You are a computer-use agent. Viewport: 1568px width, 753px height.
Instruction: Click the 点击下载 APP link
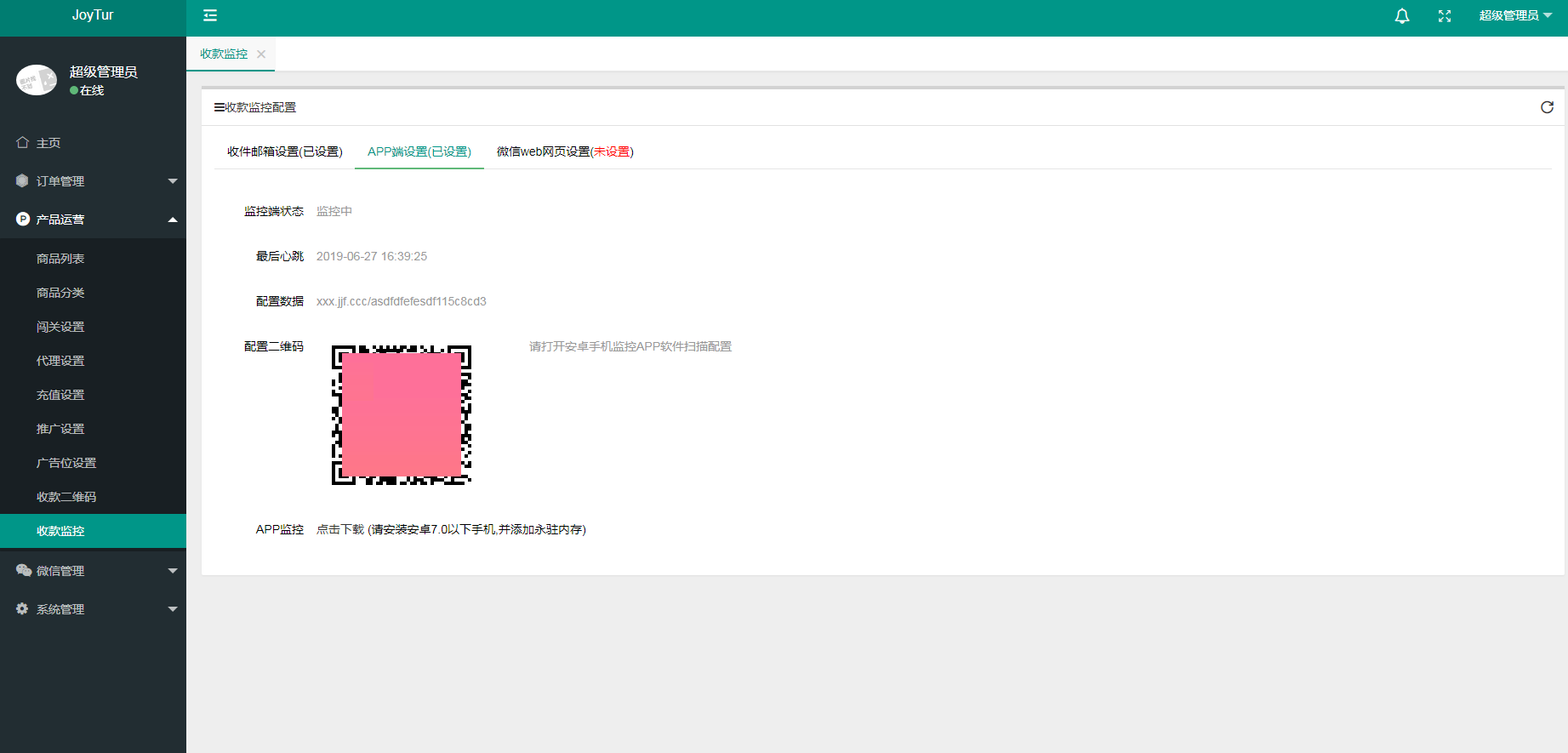click(x=340, y=529)
